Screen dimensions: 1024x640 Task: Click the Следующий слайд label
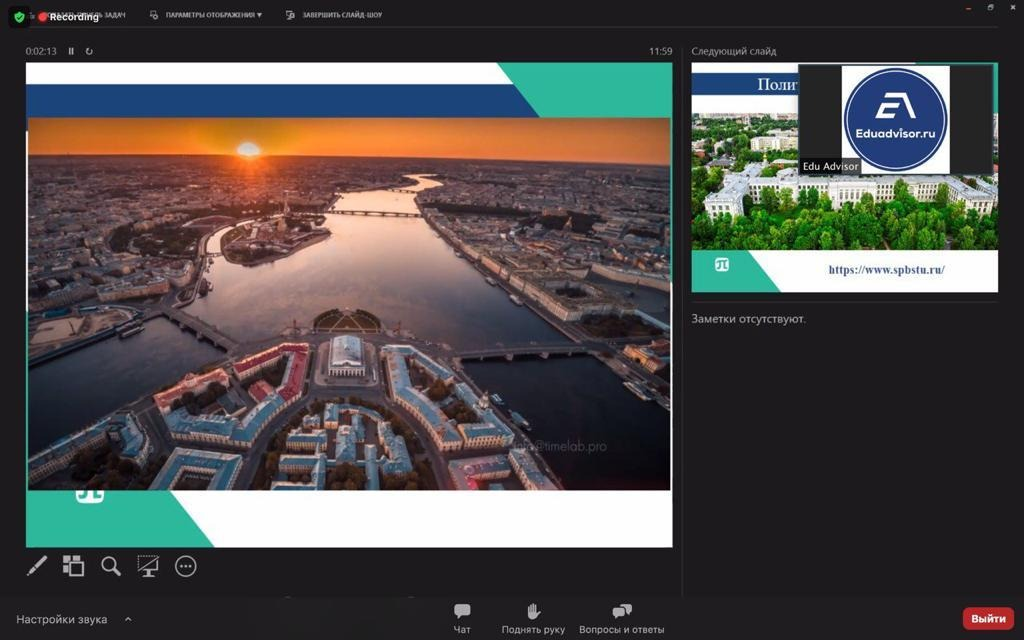pyautogui.click(x=733, y=51)
